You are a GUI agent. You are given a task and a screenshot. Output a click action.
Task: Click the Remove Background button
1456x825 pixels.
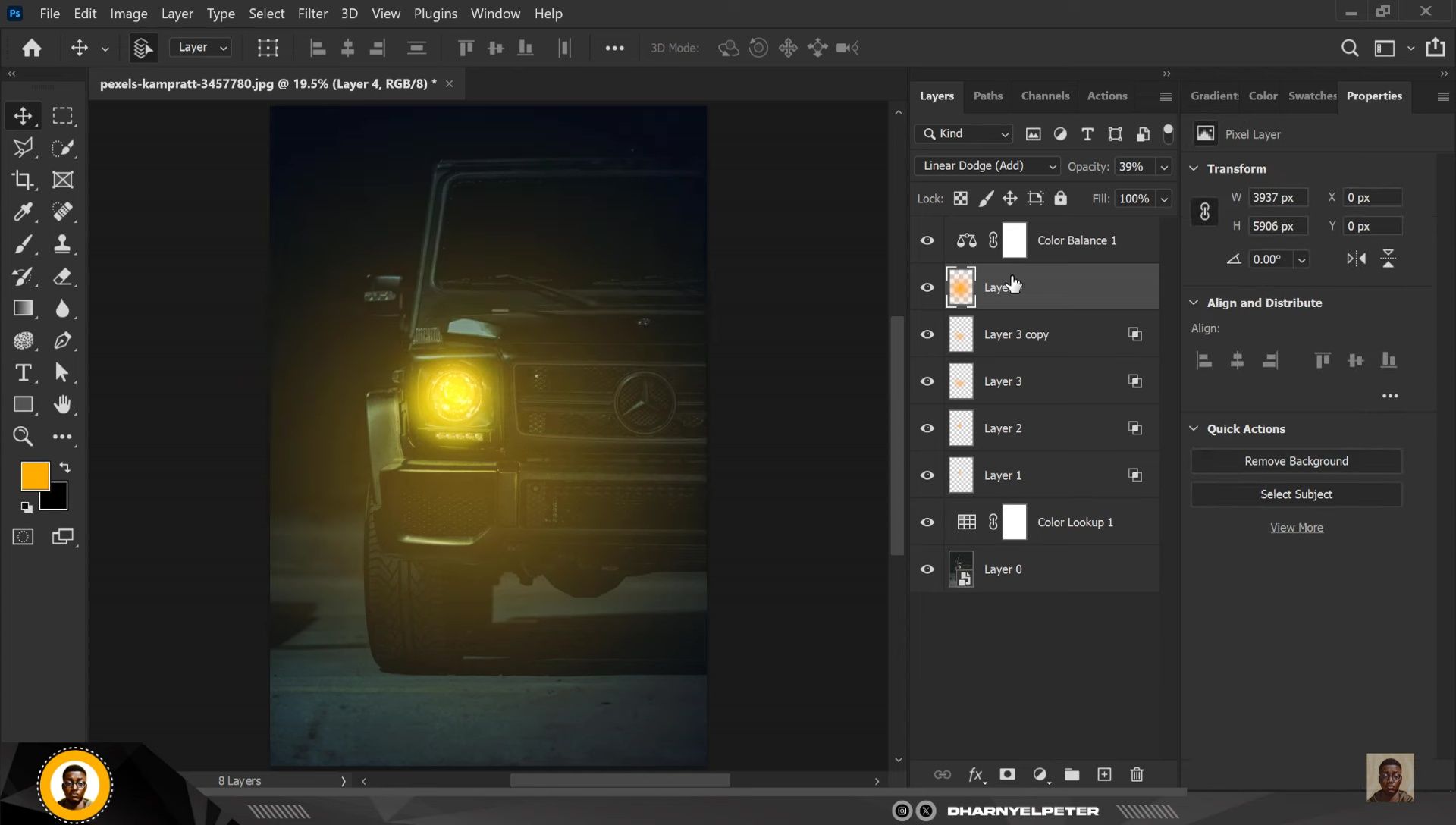pos(1296,461)
